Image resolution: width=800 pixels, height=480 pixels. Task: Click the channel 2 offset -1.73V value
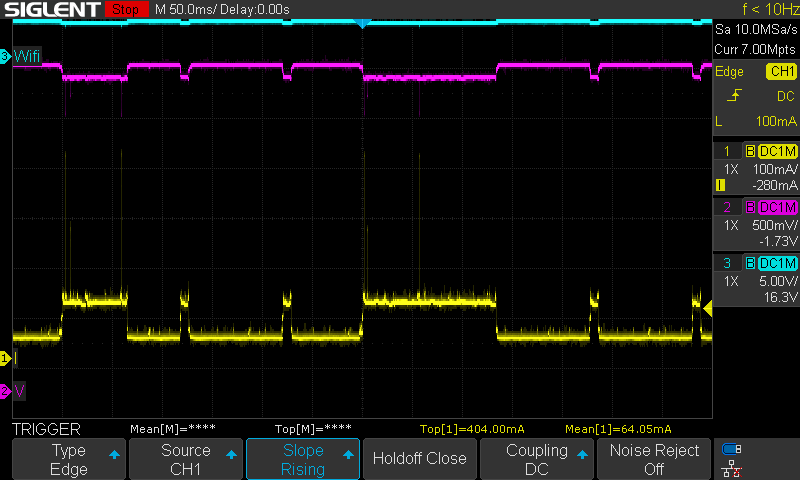click(x=778, y=241)
